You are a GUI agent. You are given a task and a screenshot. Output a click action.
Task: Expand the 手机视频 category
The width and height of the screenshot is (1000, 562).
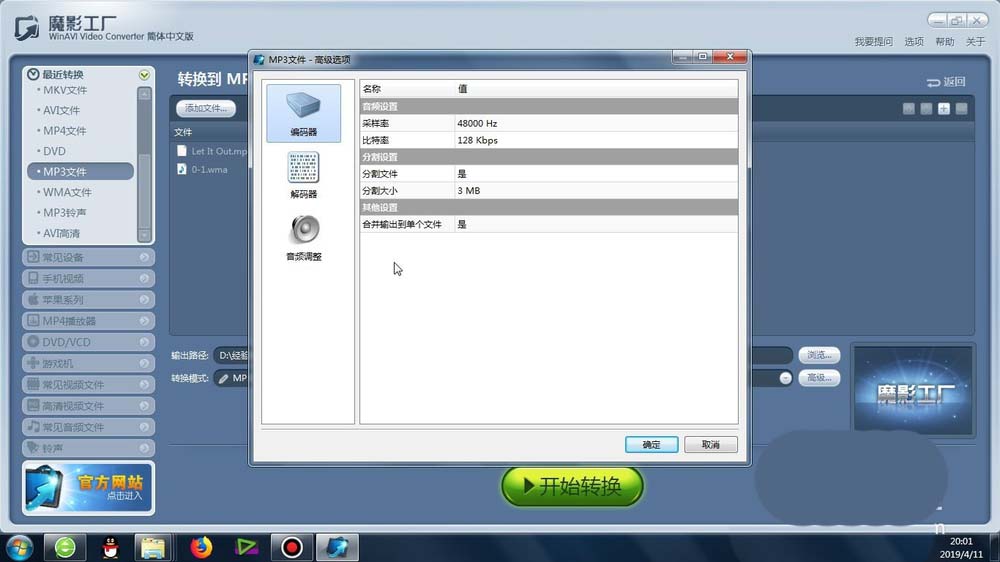88,278
